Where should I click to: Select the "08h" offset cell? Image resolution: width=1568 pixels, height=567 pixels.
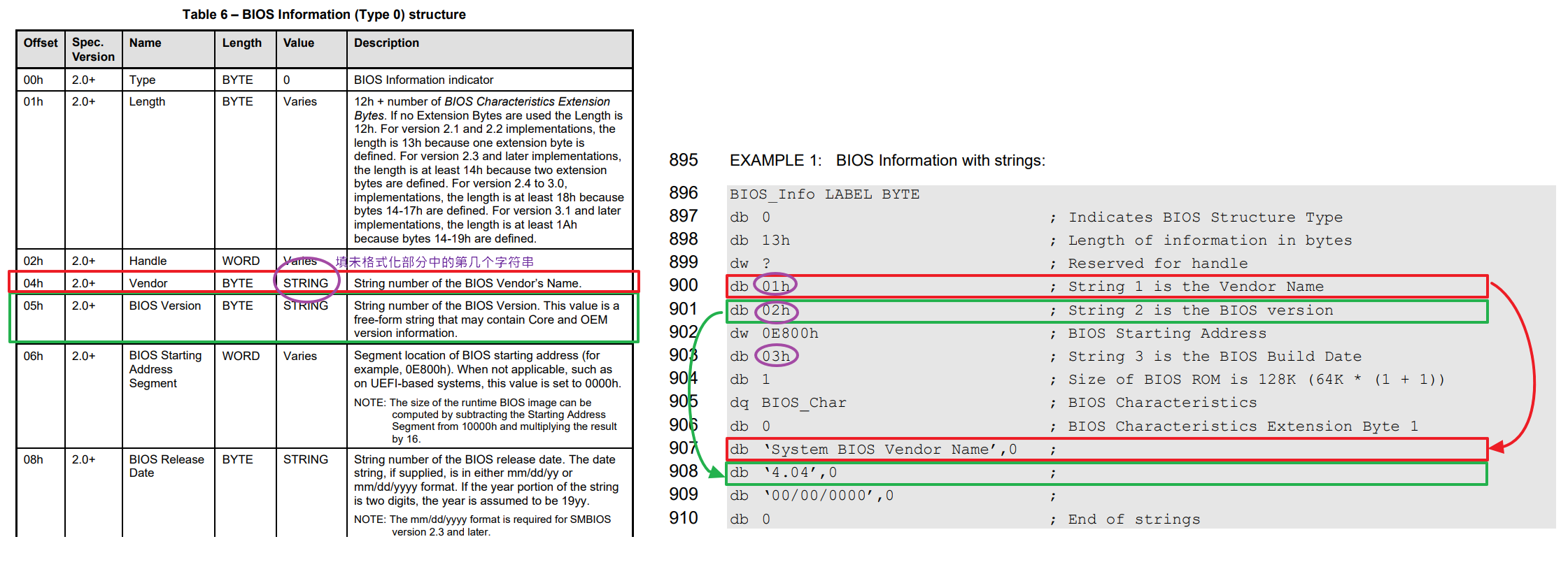coord(33,459)
